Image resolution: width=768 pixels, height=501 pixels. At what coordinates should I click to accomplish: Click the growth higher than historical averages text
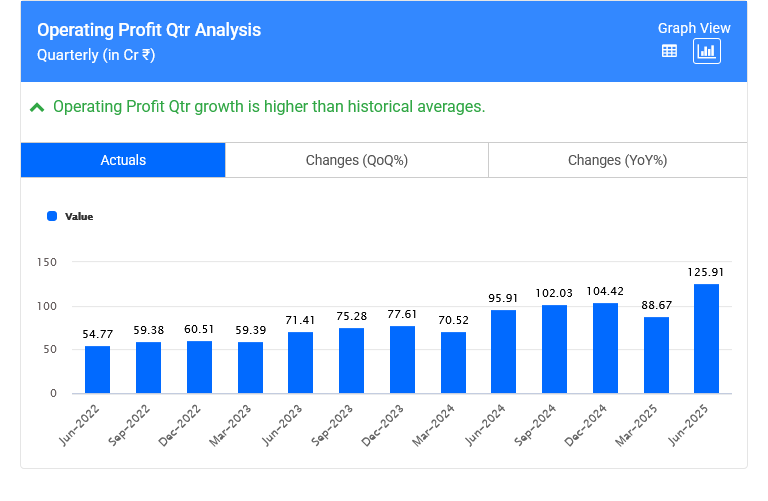pyautogui.click(x=269, y=107)
